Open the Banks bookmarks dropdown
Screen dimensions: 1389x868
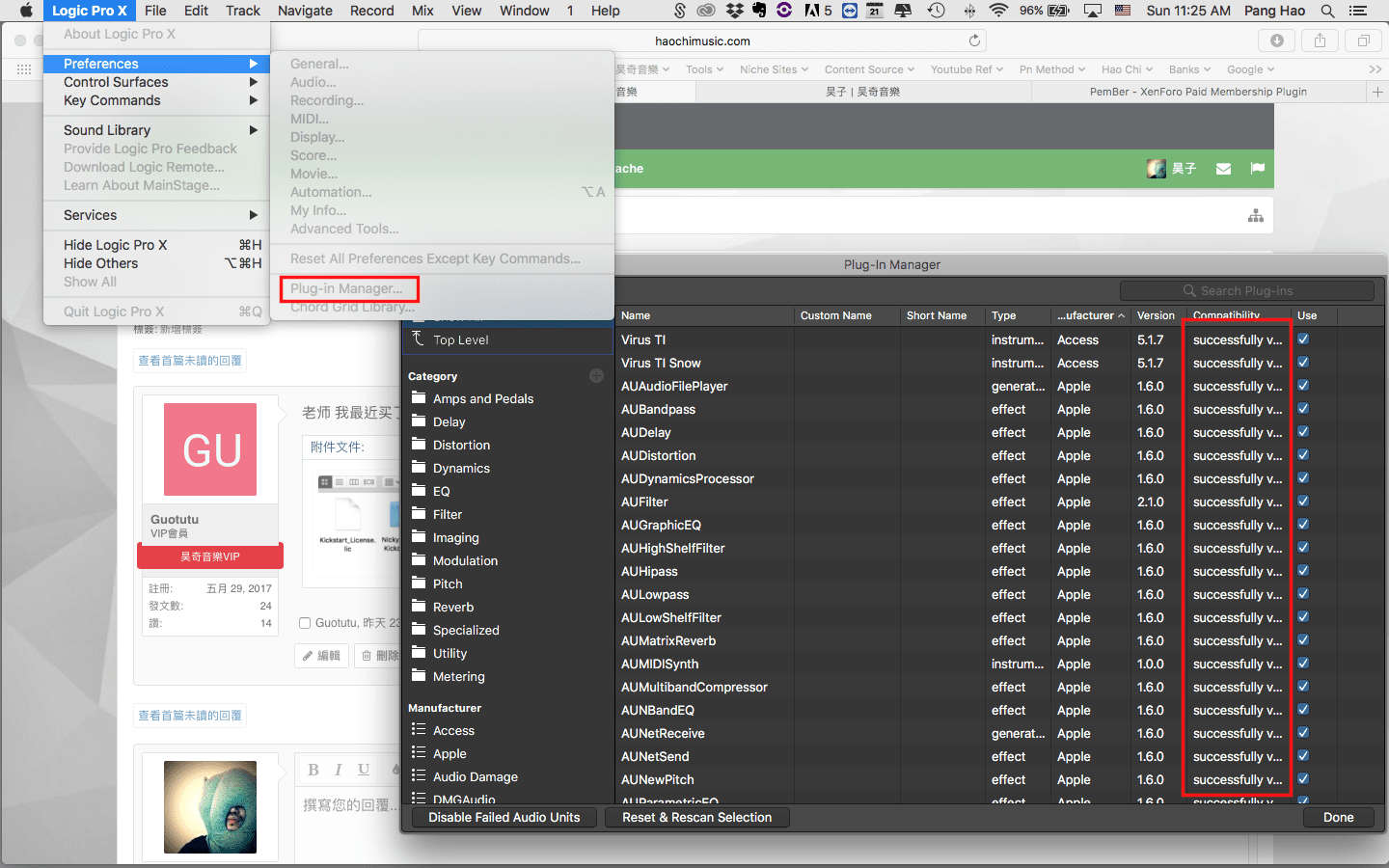click(x=1189, y=69)
